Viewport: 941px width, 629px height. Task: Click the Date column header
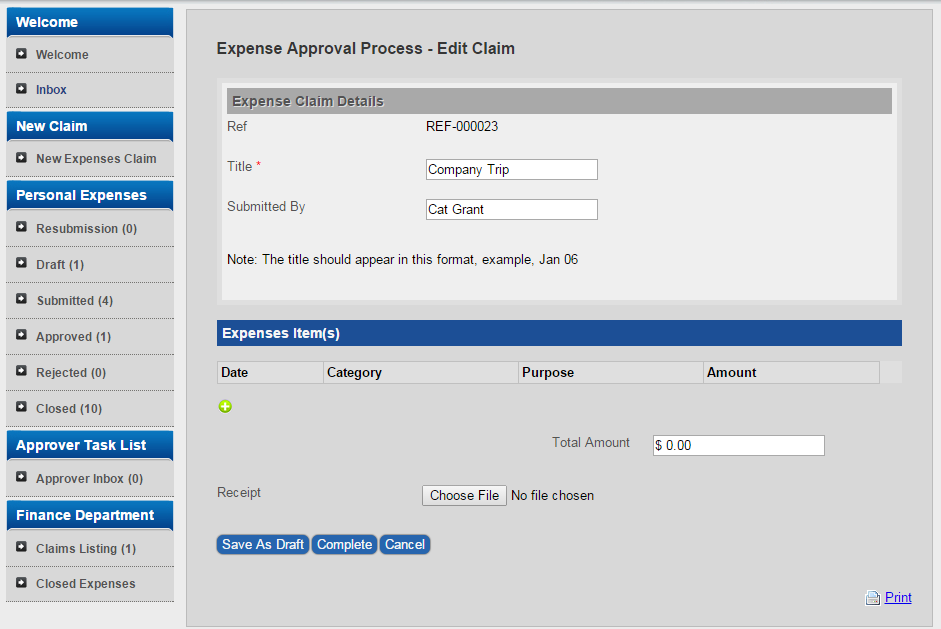[270, 372]
